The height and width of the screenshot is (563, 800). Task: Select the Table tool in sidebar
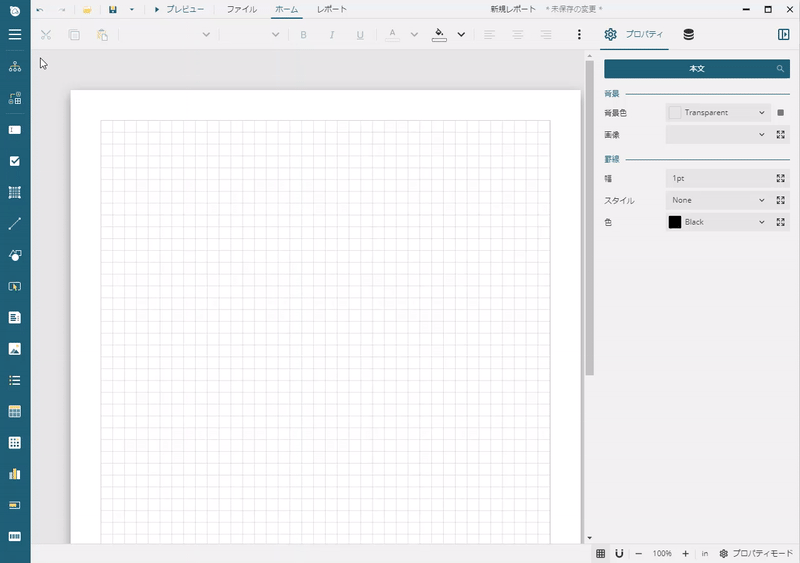[15, 411]
